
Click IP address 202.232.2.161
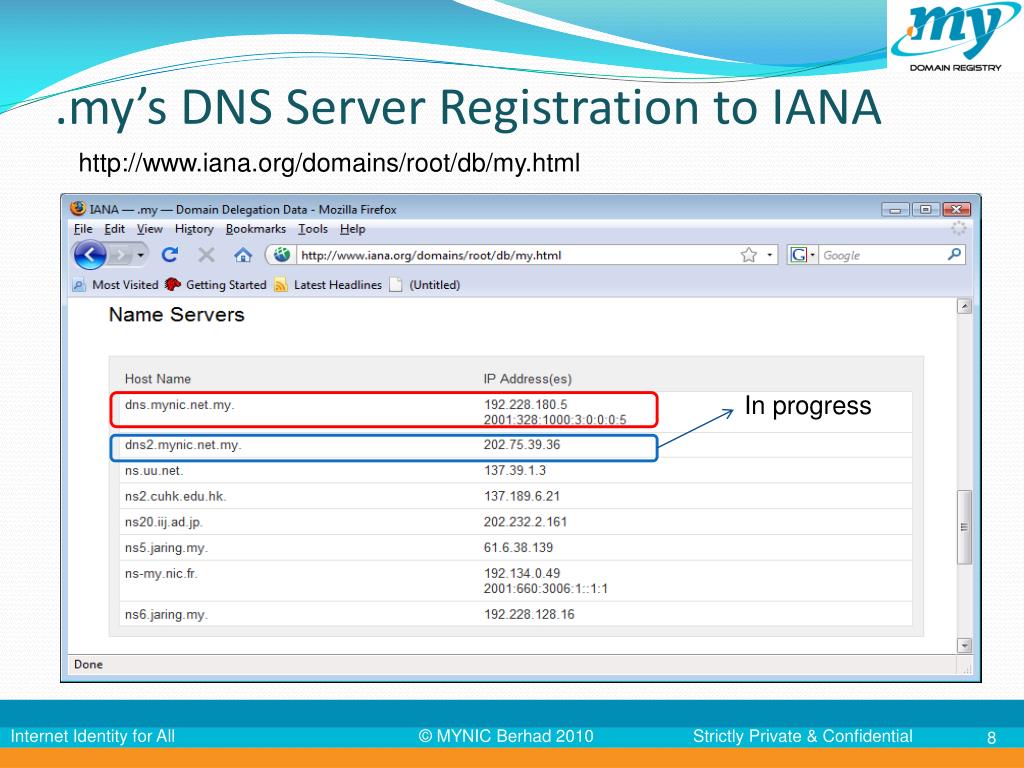[525, 522]
